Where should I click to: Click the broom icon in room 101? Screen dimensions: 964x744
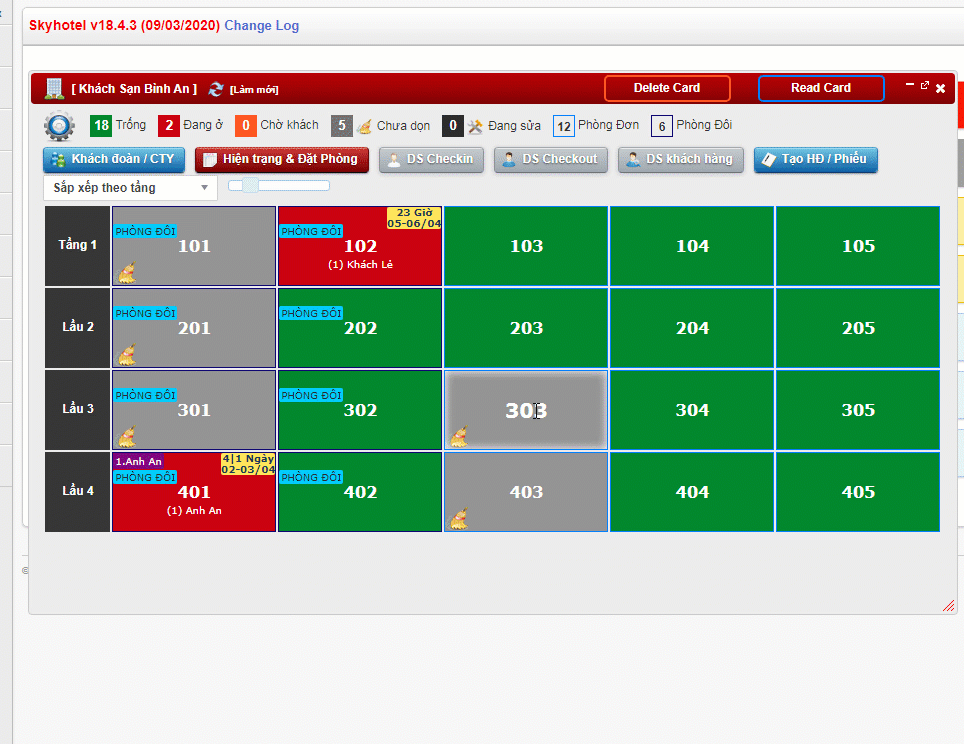(127, 272)
